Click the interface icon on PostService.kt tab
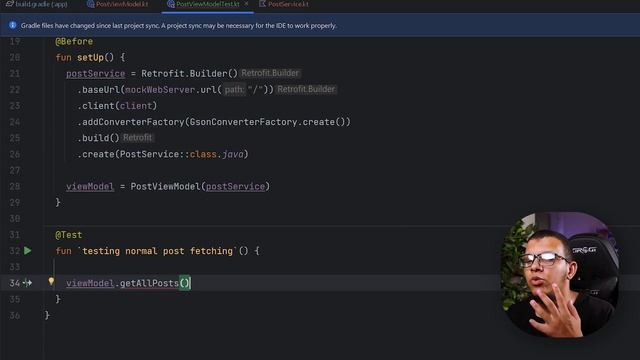This screenshot has height=360, width=640. [x=262, y=4]
